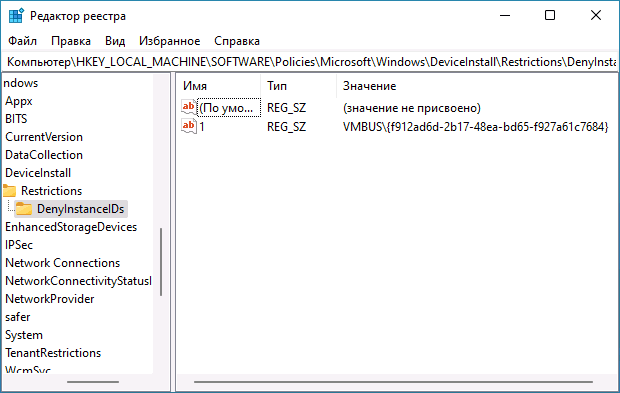
Task: Select the safer key
Action: point(17,317)
